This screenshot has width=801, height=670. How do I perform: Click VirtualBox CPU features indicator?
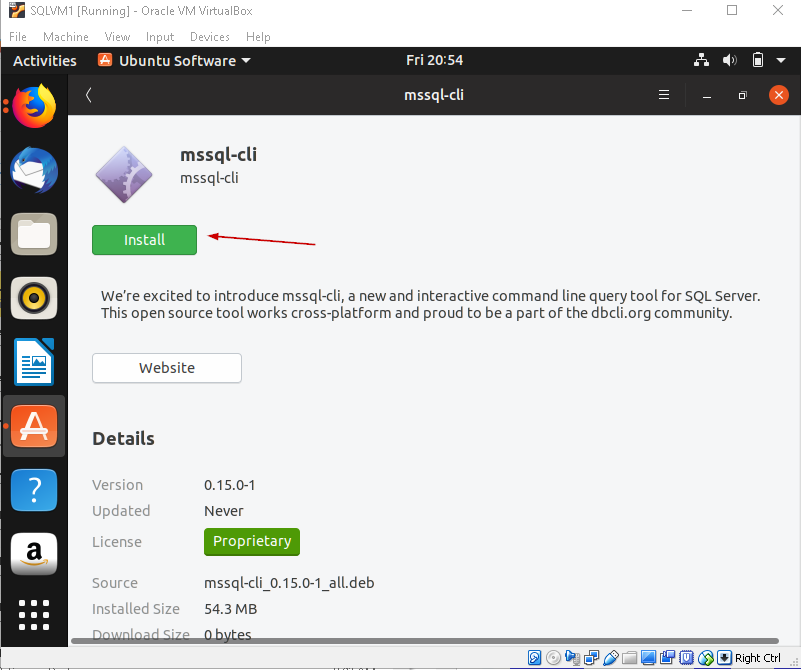pos(687,658)
